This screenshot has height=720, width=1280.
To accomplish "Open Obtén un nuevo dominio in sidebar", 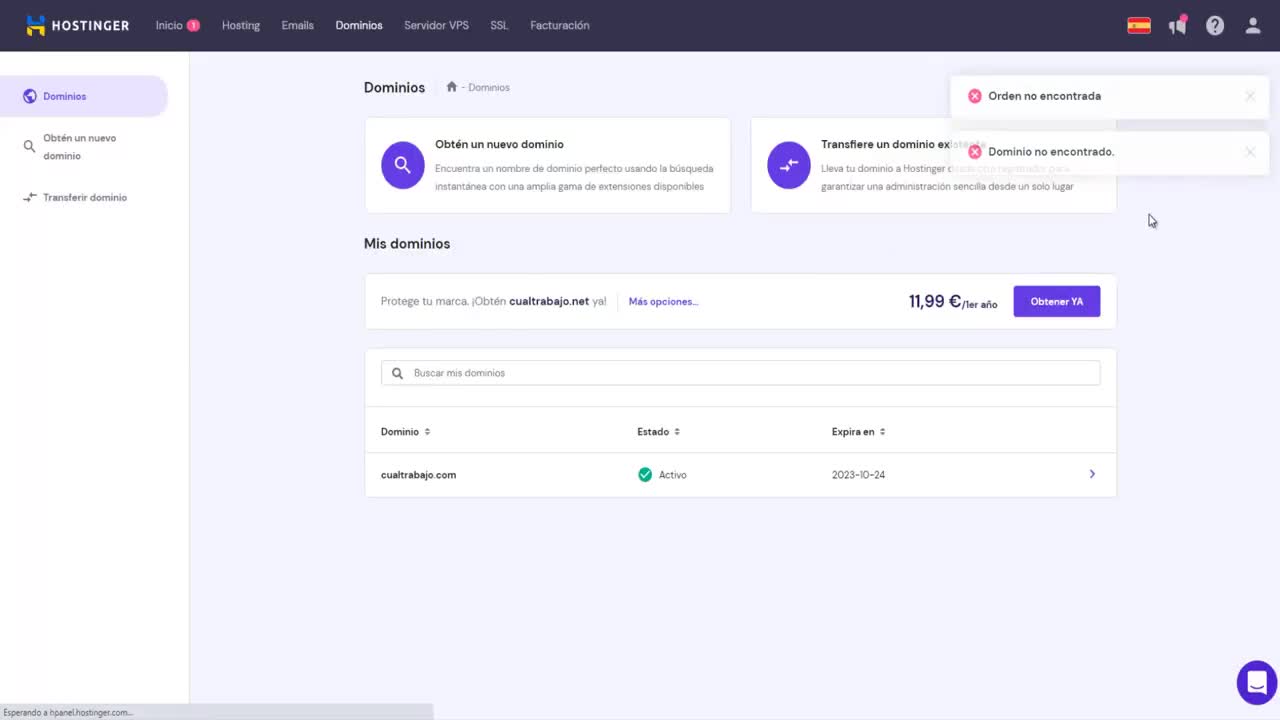I will (x=80, y=147).
